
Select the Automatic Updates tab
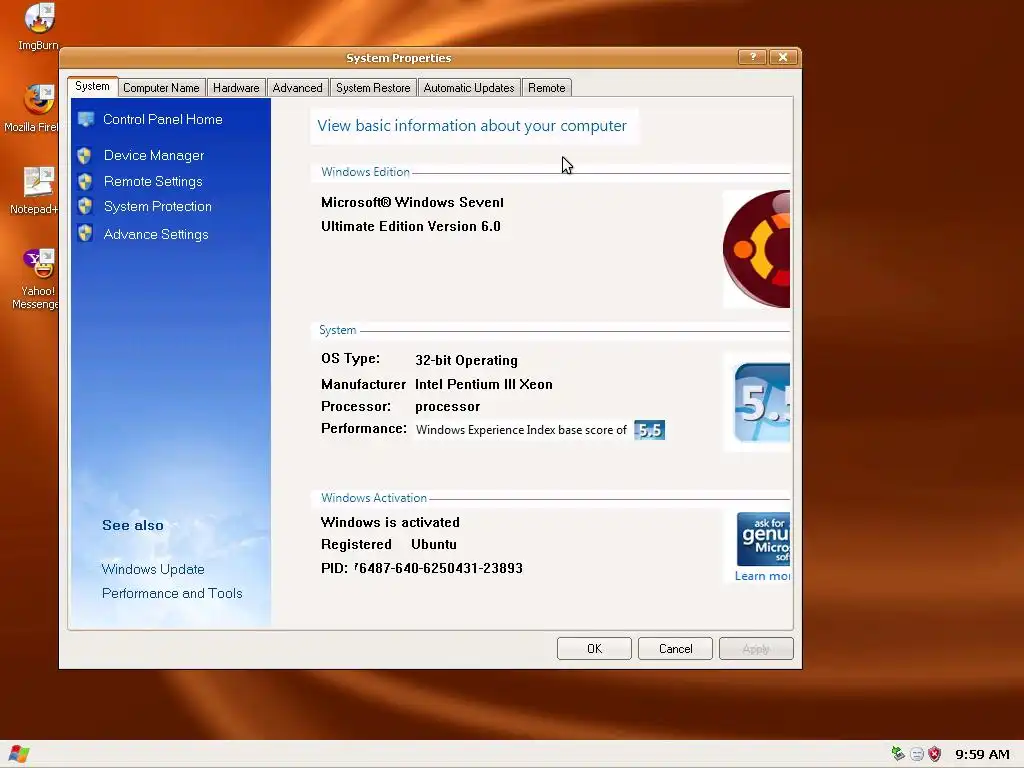click(469, 88)
